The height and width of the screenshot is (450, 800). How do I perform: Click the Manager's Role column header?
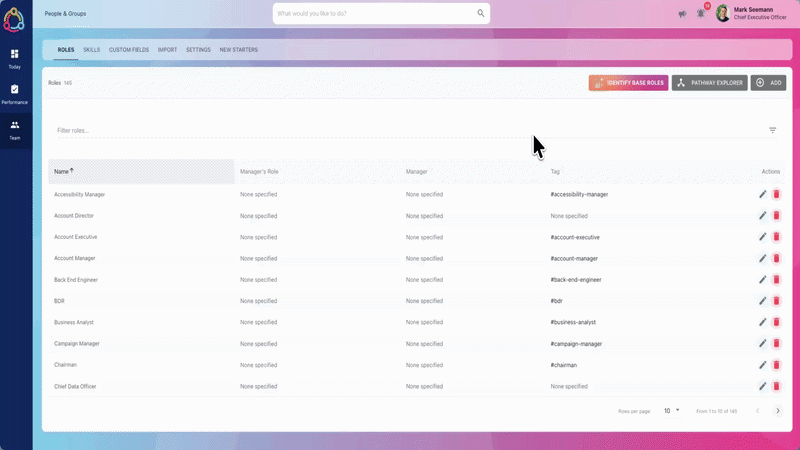[x=259, y=171]
